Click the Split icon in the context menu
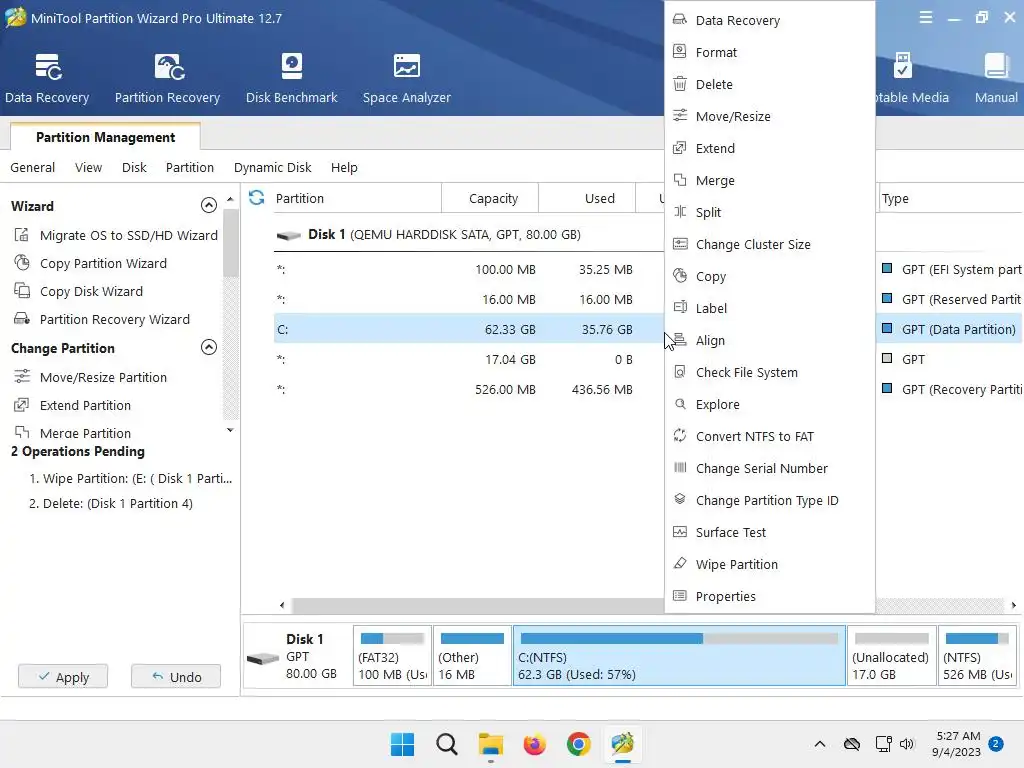The height and width of the screenshot is (768, 1024). coord(680,212)
